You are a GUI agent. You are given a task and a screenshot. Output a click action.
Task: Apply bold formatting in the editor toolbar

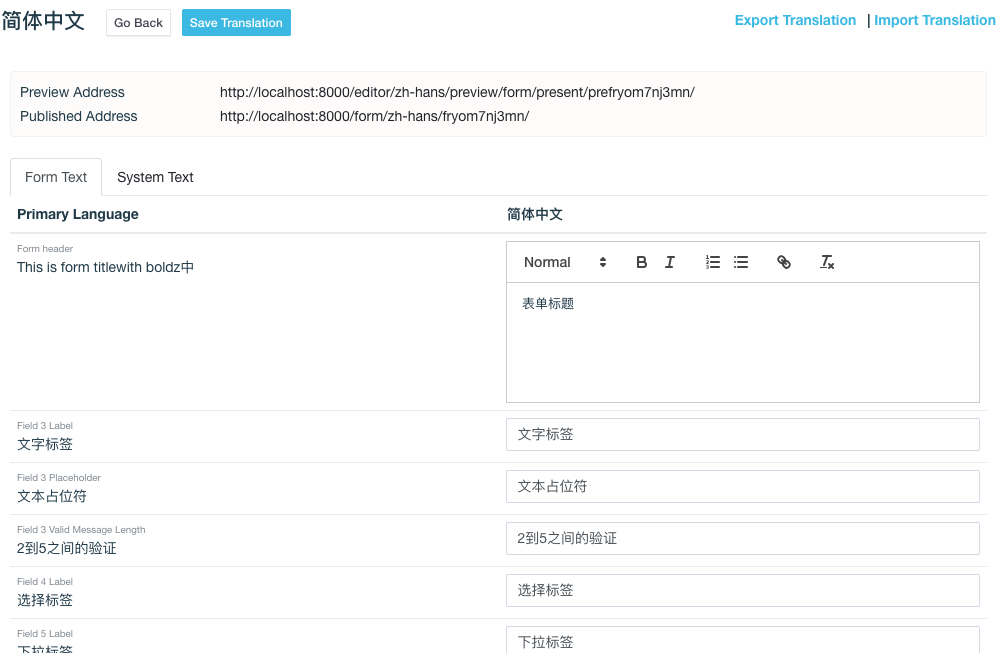coord(641,261)
